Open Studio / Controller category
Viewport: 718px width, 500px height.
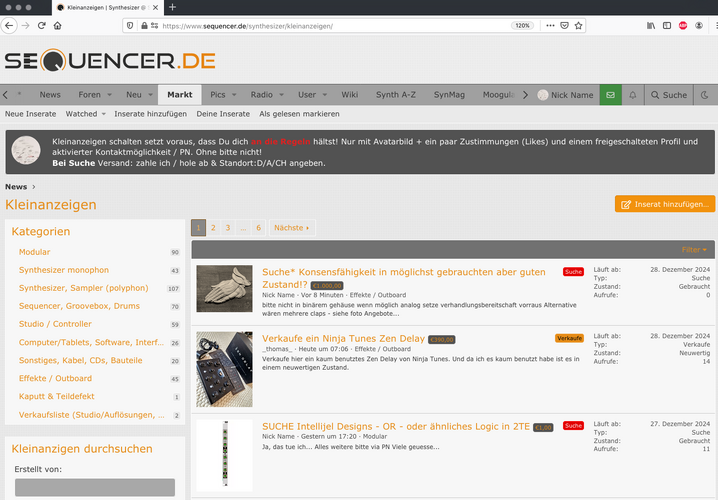coord(55,324)
